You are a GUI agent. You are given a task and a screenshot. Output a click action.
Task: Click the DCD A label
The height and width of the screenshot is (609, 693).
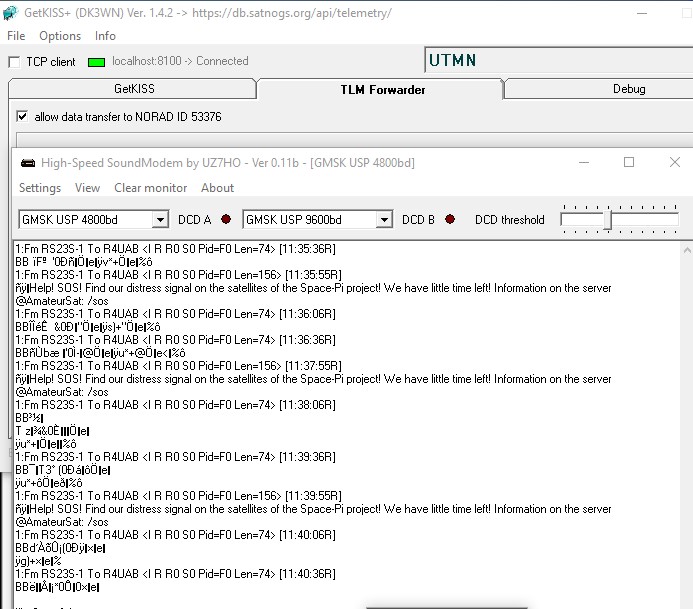tap(194, 220)
